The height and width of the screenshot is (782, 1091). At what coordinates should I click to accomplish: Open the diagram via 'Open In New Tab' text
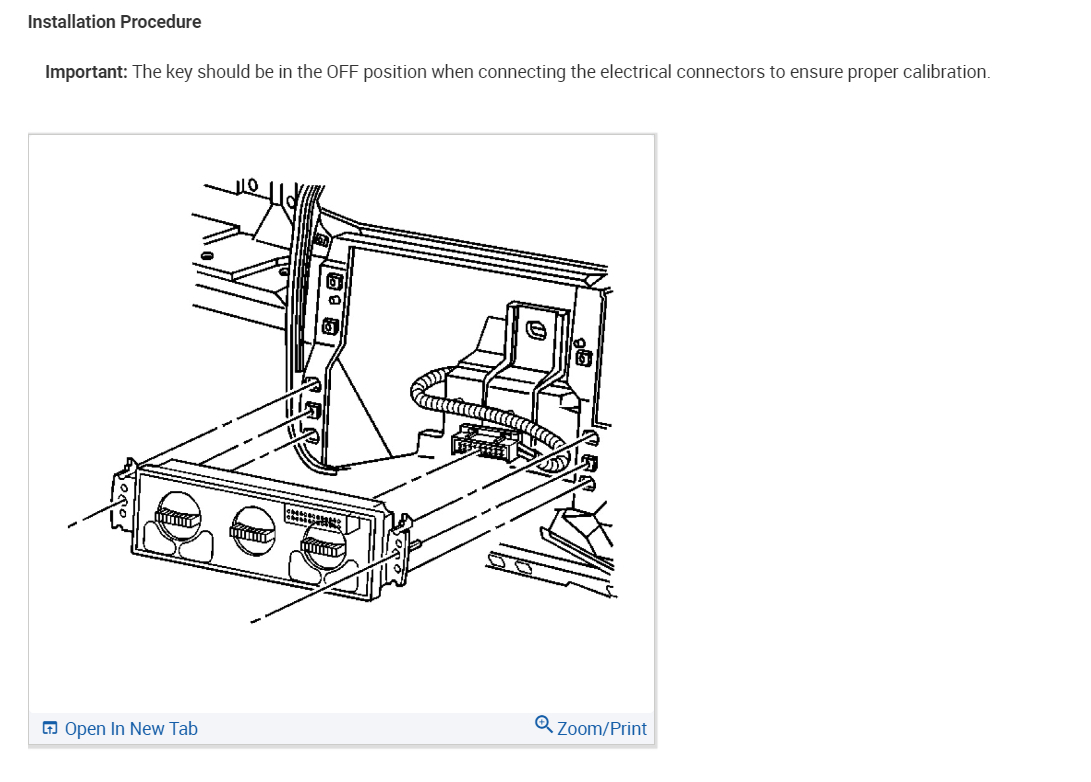click(x=131, y=728)
